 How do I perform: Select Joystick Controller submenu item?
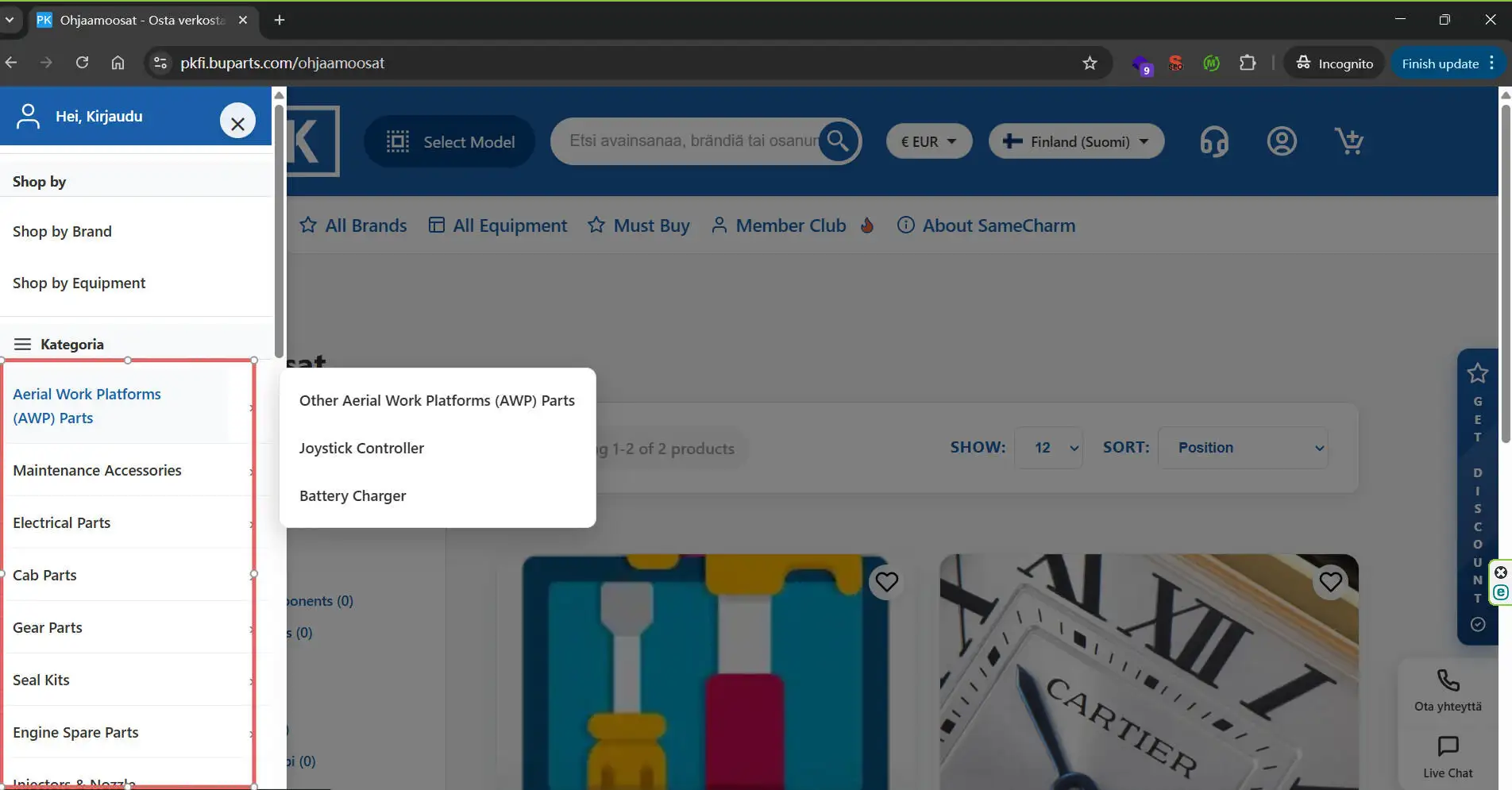pos(361,449)
